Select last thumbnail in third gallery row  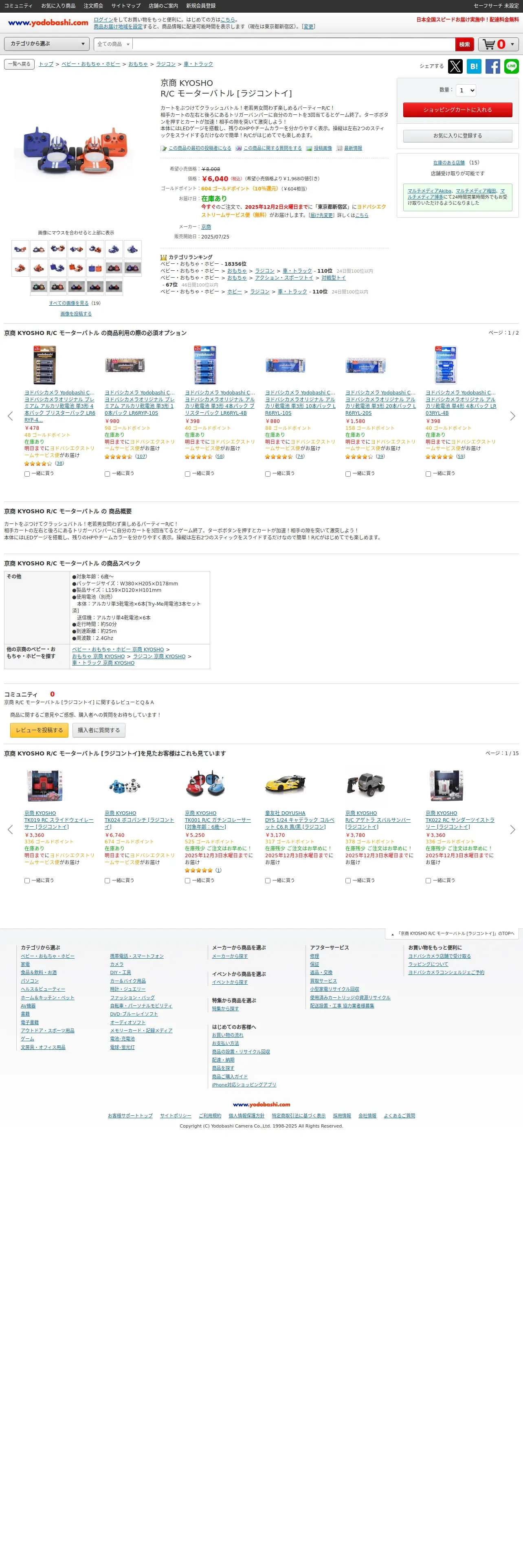114,287
